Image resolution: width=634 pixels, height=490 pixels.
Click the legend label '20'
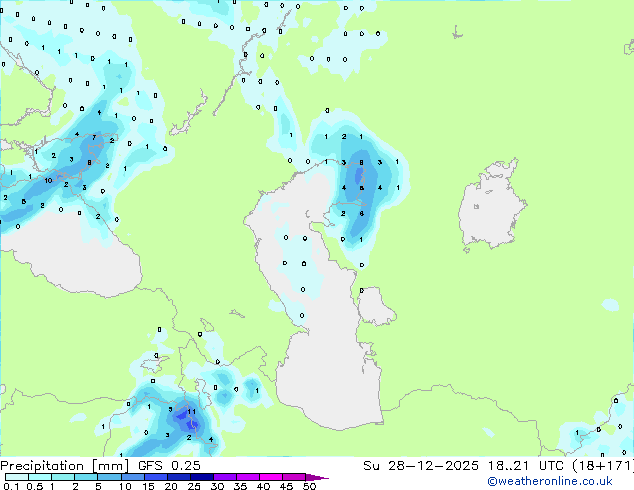pos(171,486)
